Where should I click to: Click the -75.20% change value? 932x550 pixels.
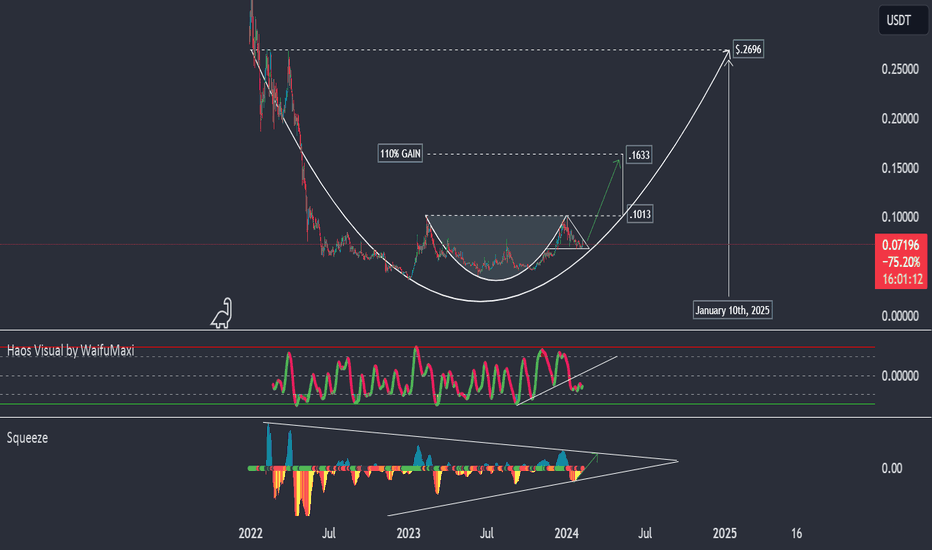tap(901, 262)
